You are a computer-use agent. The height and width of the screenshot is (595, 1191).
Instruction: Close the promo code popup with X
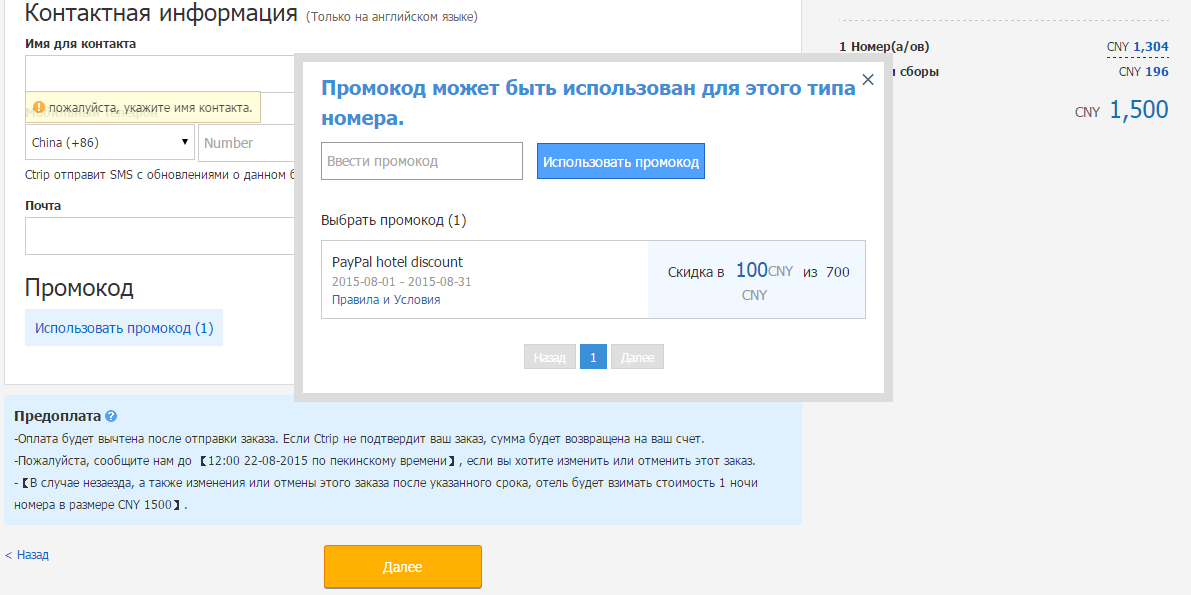(x=868, y=79)
